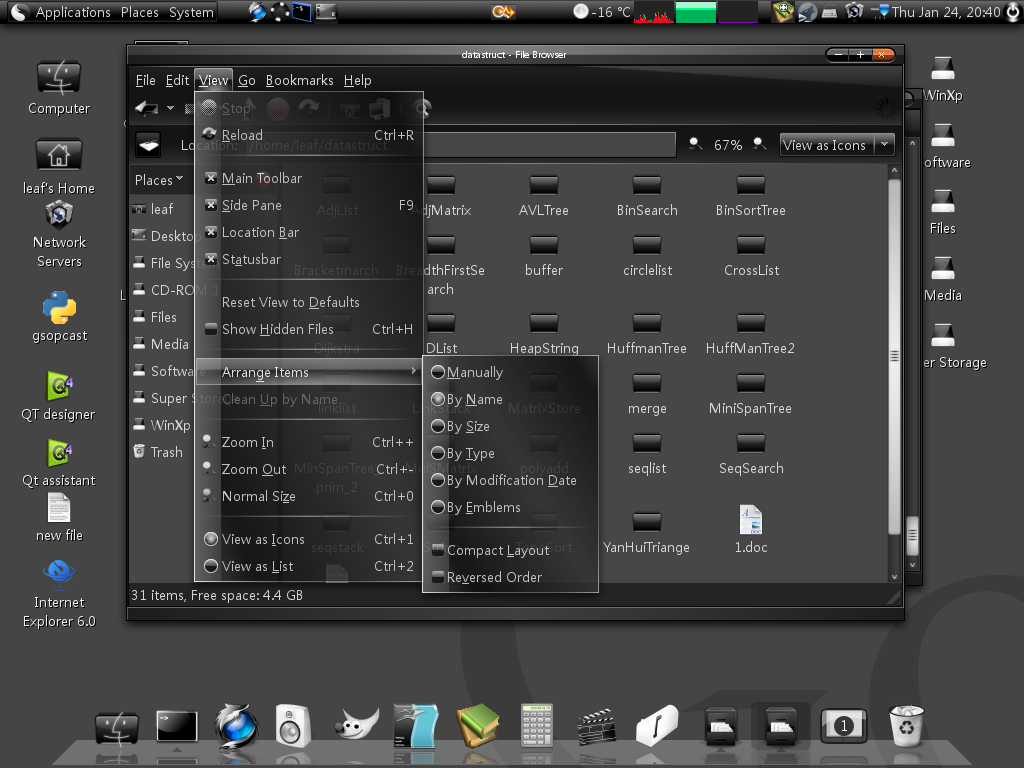The height and width of the screenshot is (768, 1024).
Task: Click the zoom in magnifier after 67%
Action: point(760,144)
